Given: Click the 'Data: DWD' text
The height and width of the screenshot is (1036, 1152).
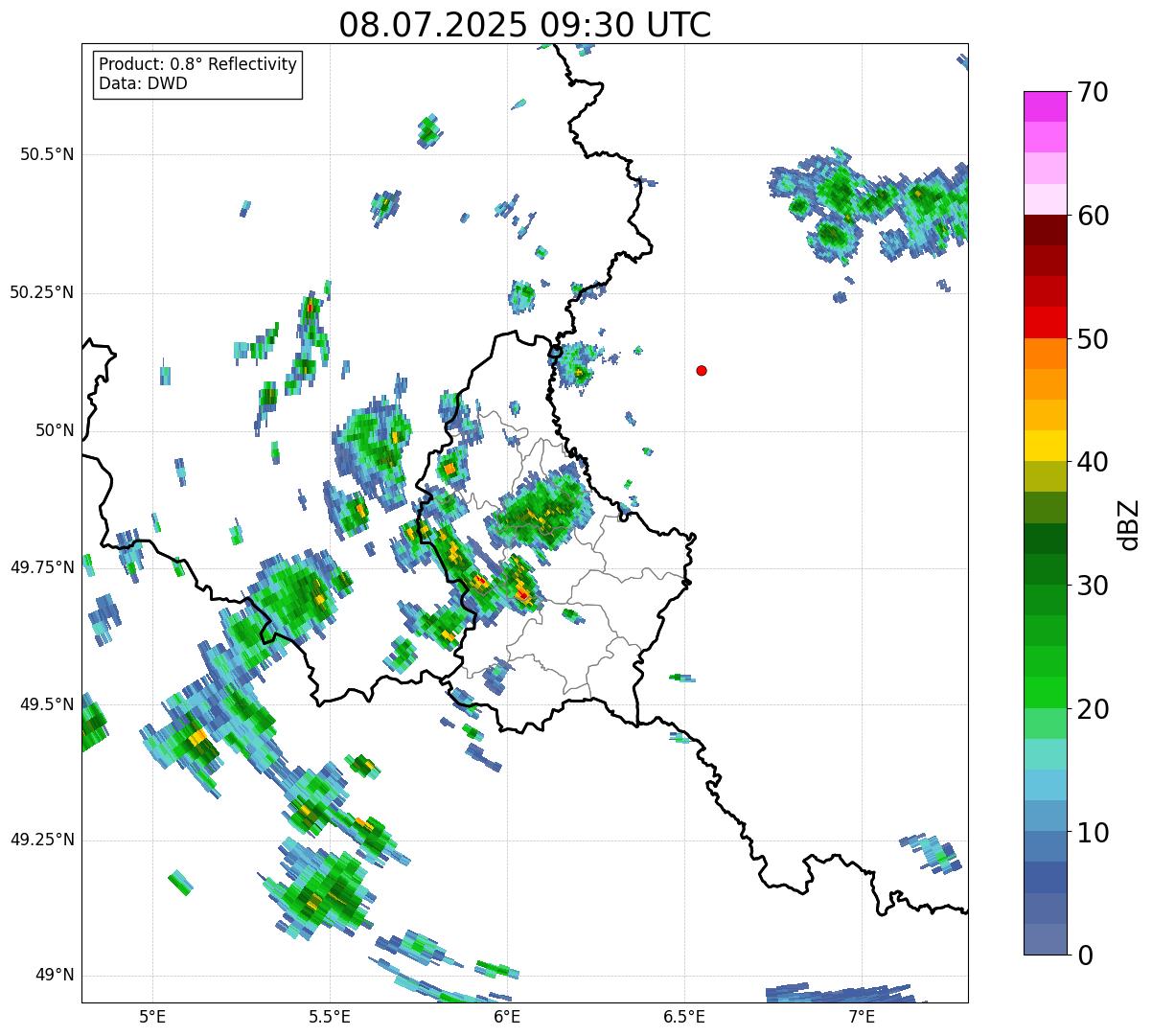Looking at the screenshot, I should pyautogui.click(x=143, y=83).
